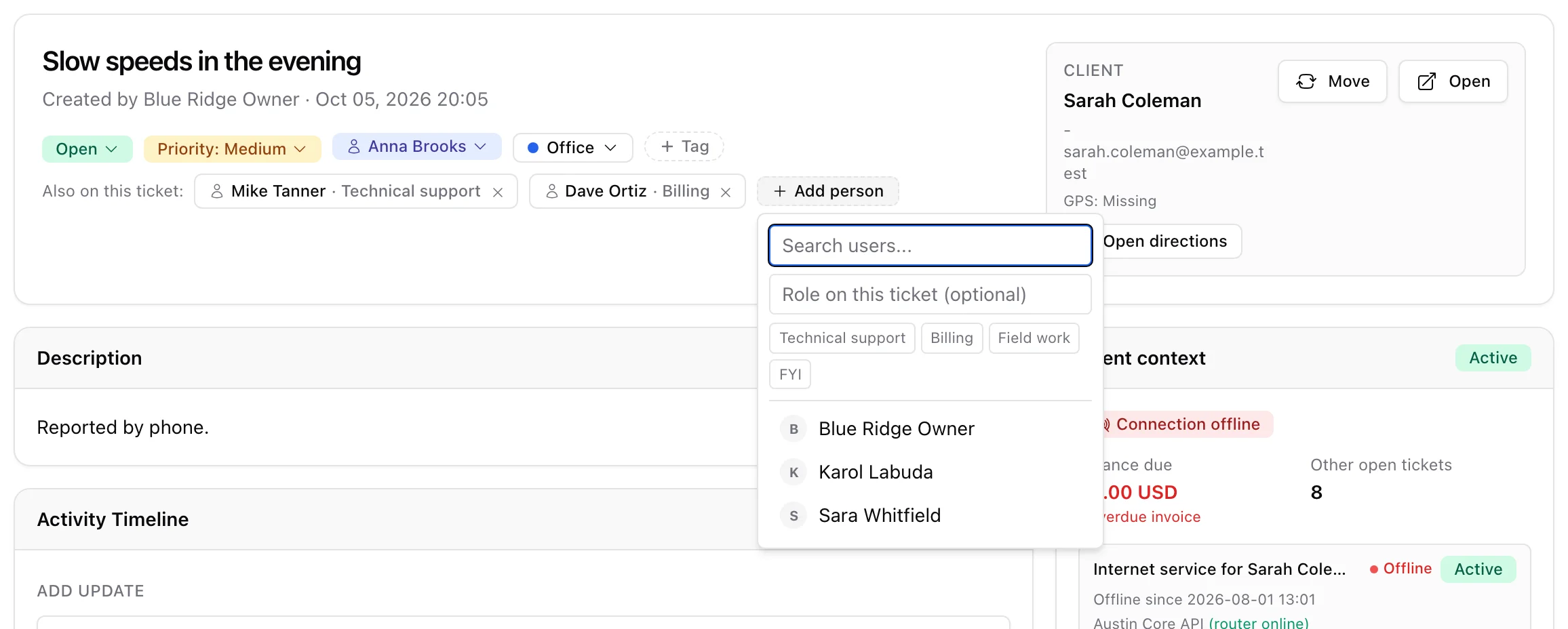Pick the Technical support role chip
The width and height of the screenshot is (1568, 629).
(x=842, y=338)
